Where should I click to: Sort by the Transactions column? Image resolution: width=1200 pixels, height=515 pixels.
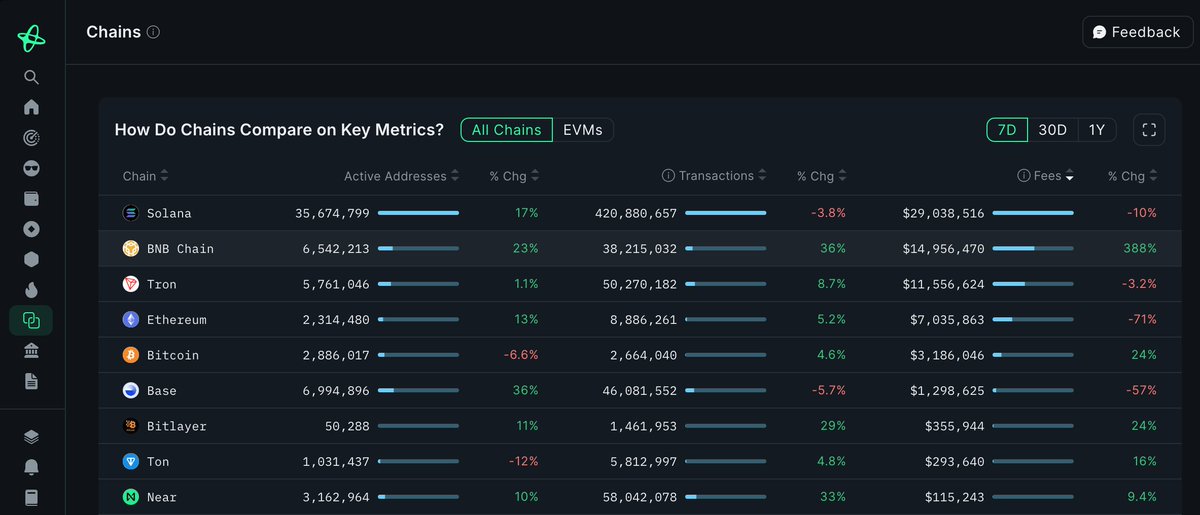pyautogui.click(x=723, y=176)
